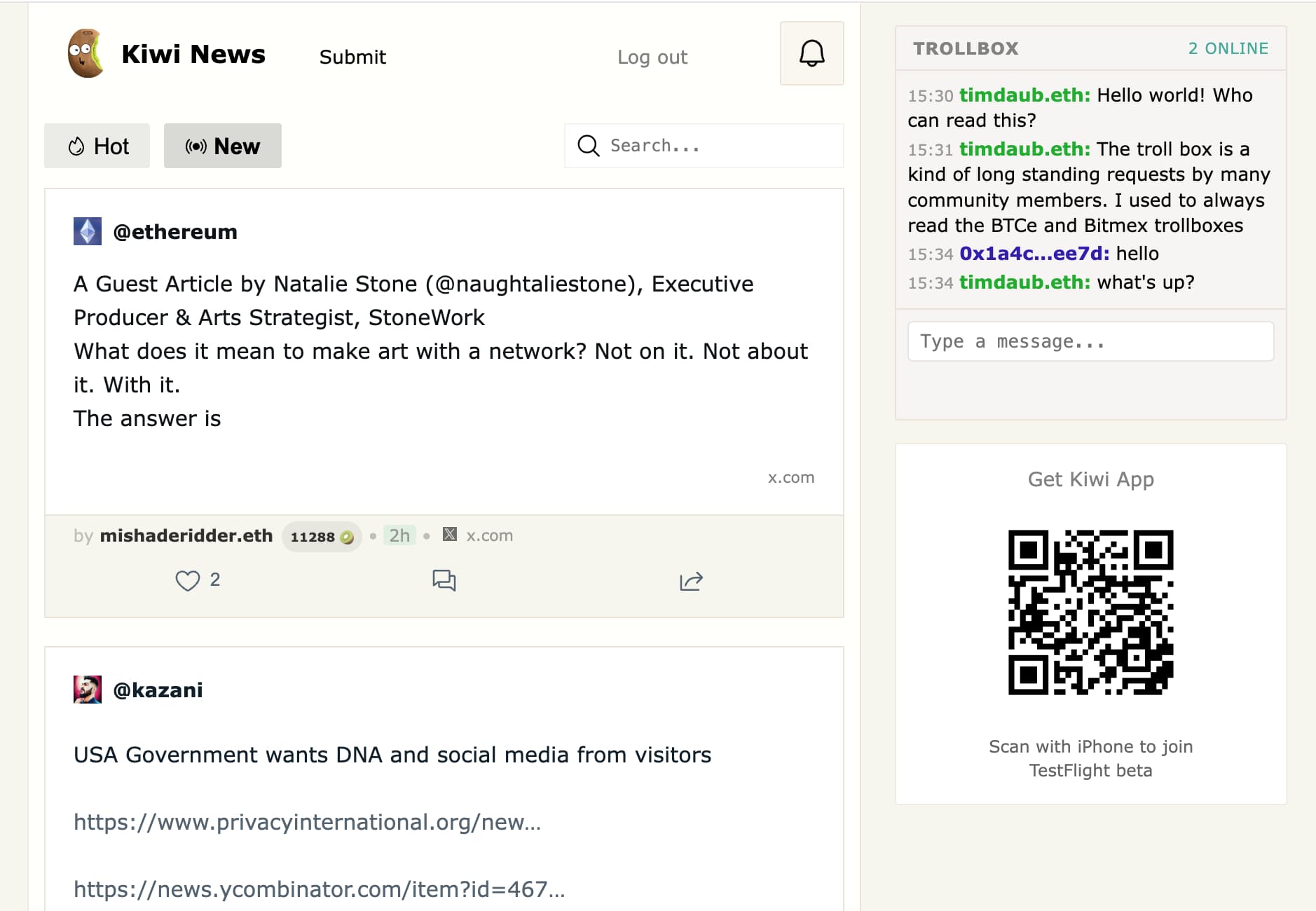1316x911 pixels.
Task: Expand the 2h timestamp on the post
Action: click(x=399, y=535)
